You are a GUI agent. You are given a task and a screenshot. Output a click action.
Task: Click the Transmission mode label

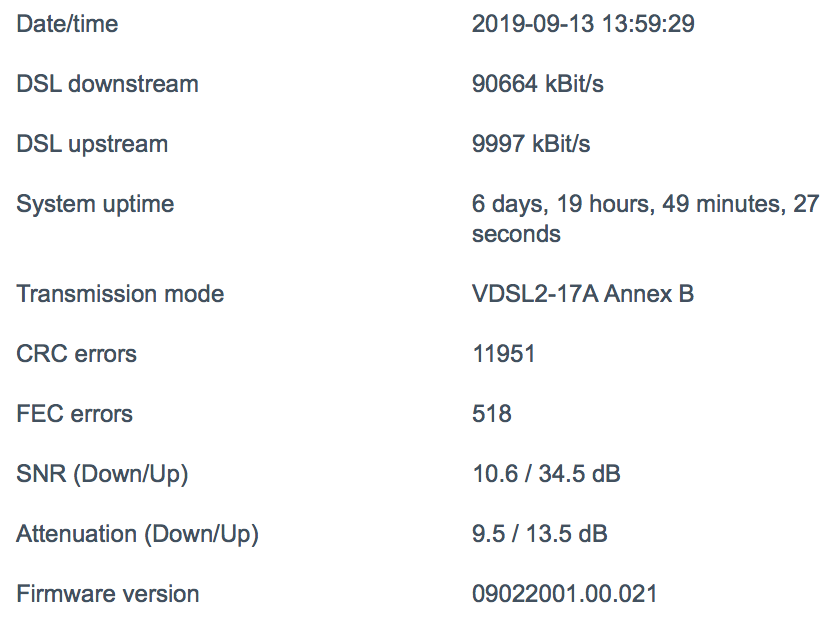120,294
